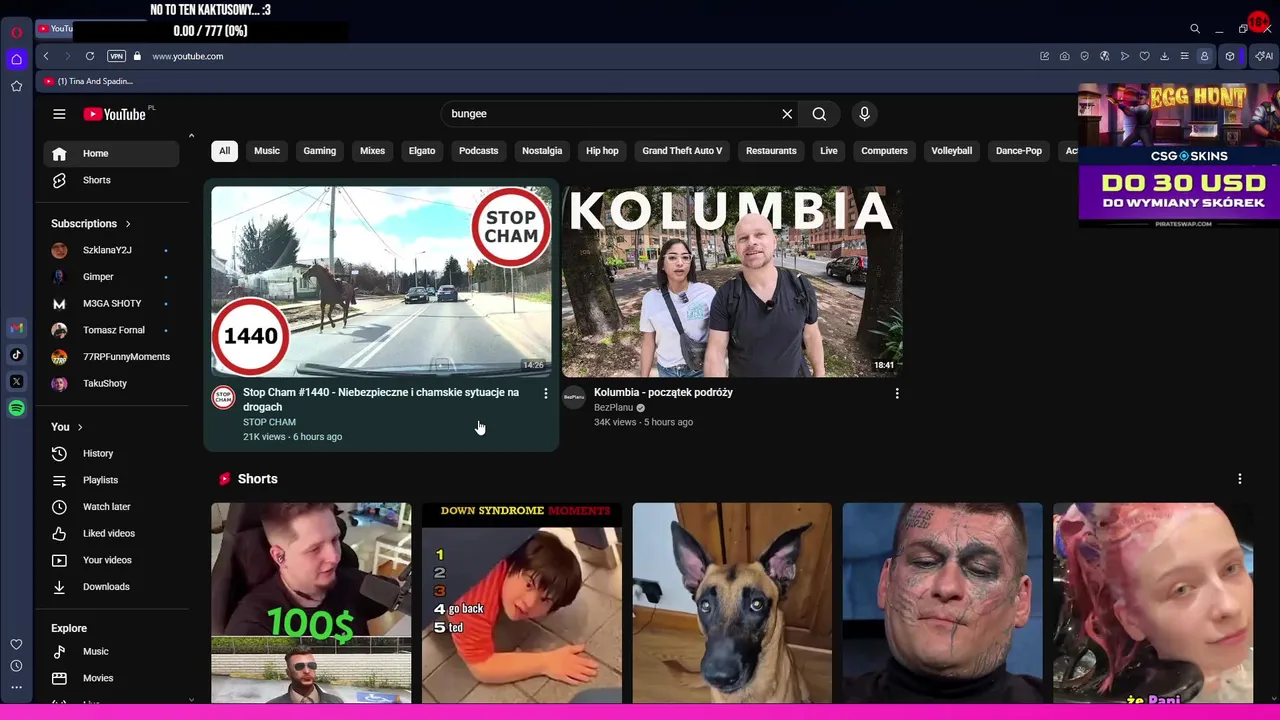This screenshot has height=720, width=1280.
Task: Clear the search box with the X
Action: (787, 114)
